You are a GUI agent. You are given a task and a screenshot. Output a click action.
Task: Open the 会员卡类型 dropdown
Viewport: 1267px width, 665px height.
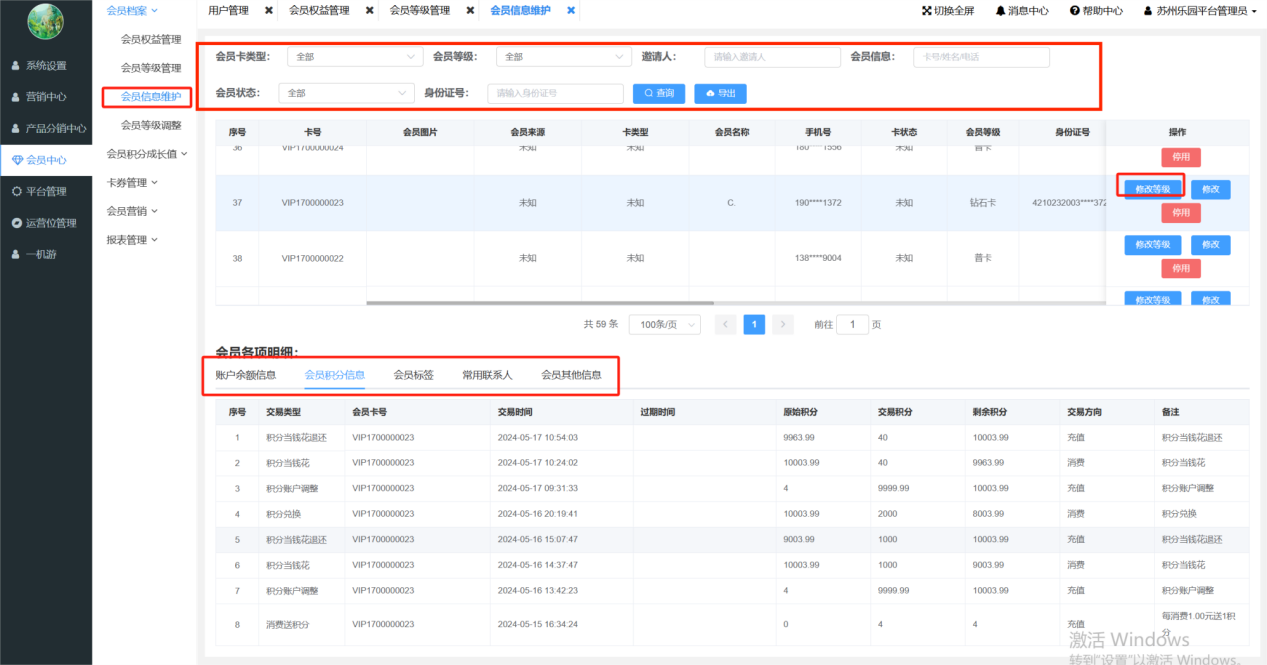(355, 57)
